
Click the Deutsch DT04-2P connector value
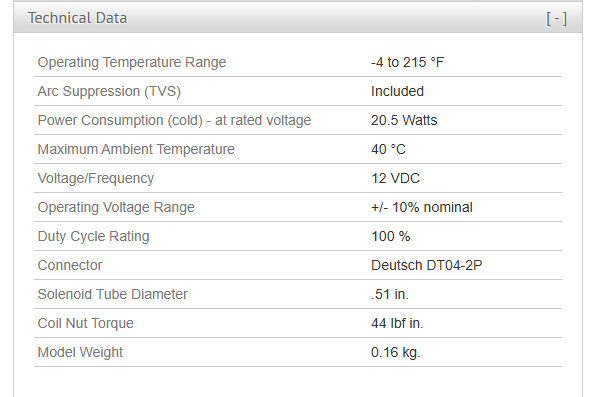(x=426, y=265)
